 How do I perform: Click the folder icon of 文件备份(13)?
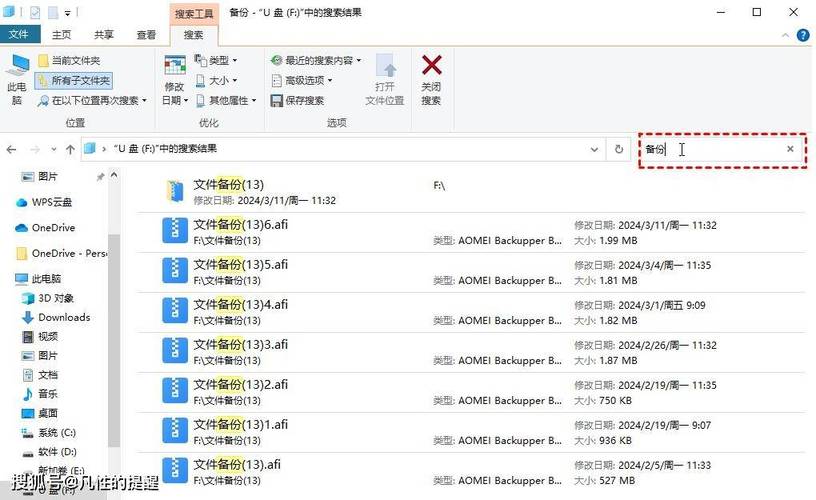(175, 191)
